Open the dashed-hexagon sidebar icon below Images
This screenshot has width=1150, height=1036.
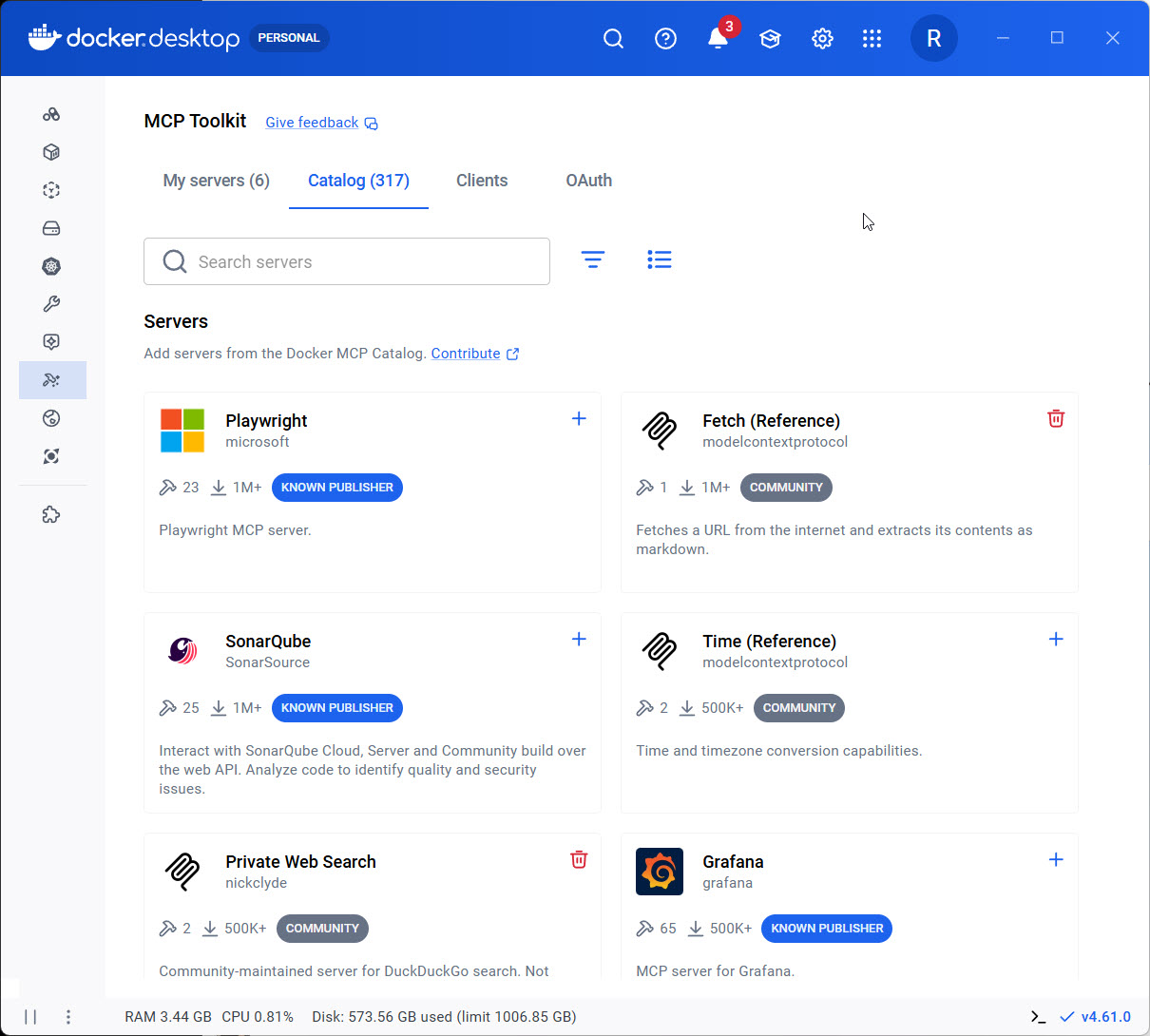[51, 190]
